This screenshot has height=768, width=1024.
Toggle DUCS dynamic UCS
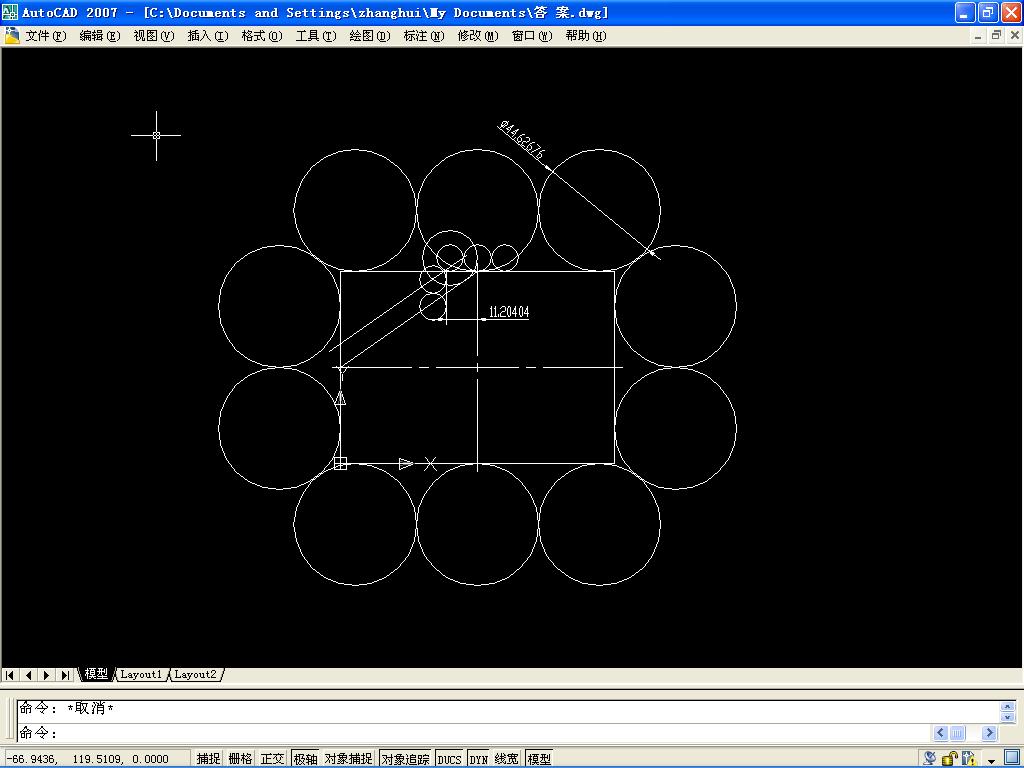point(449,758)
